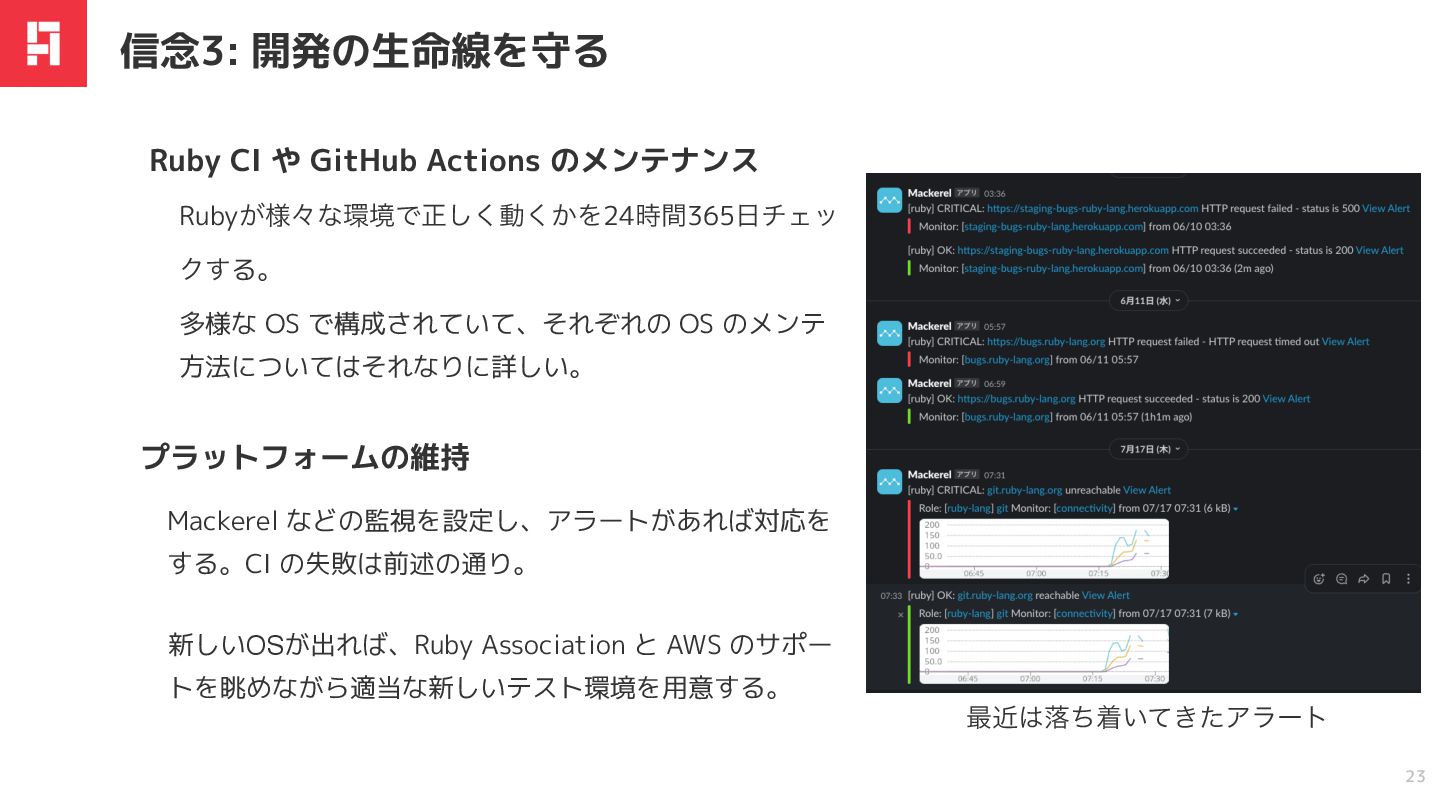Reply in thread from the hover toolbar
The image size is (1440, 810).
[1341, 578]
